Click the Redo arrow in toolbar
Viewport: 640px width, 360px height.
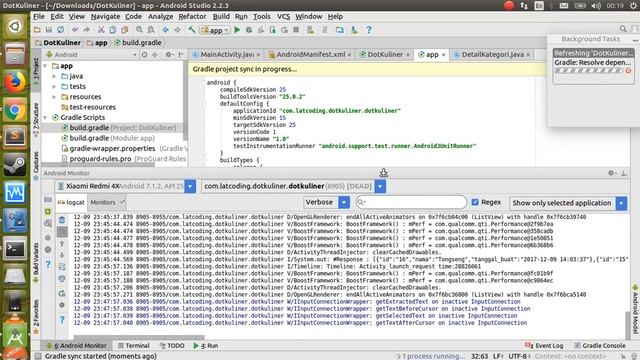[x=87, y=30]
